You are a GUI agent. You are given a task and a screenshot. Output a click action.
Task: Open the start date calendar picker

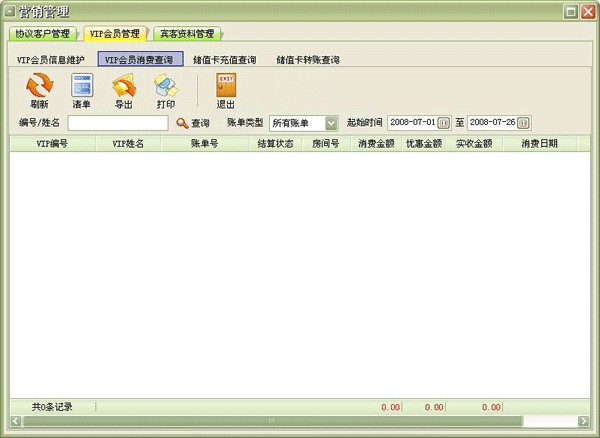click(x=444, y=123)
